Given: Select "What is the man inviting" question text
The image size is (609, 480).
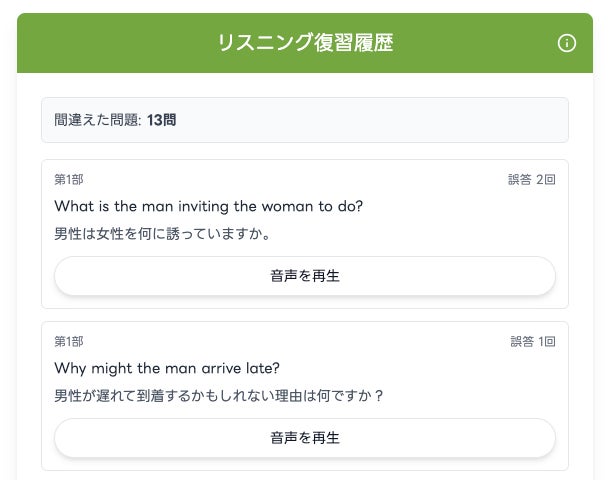Looking at the screenshot, I should (x=208, y=206).
